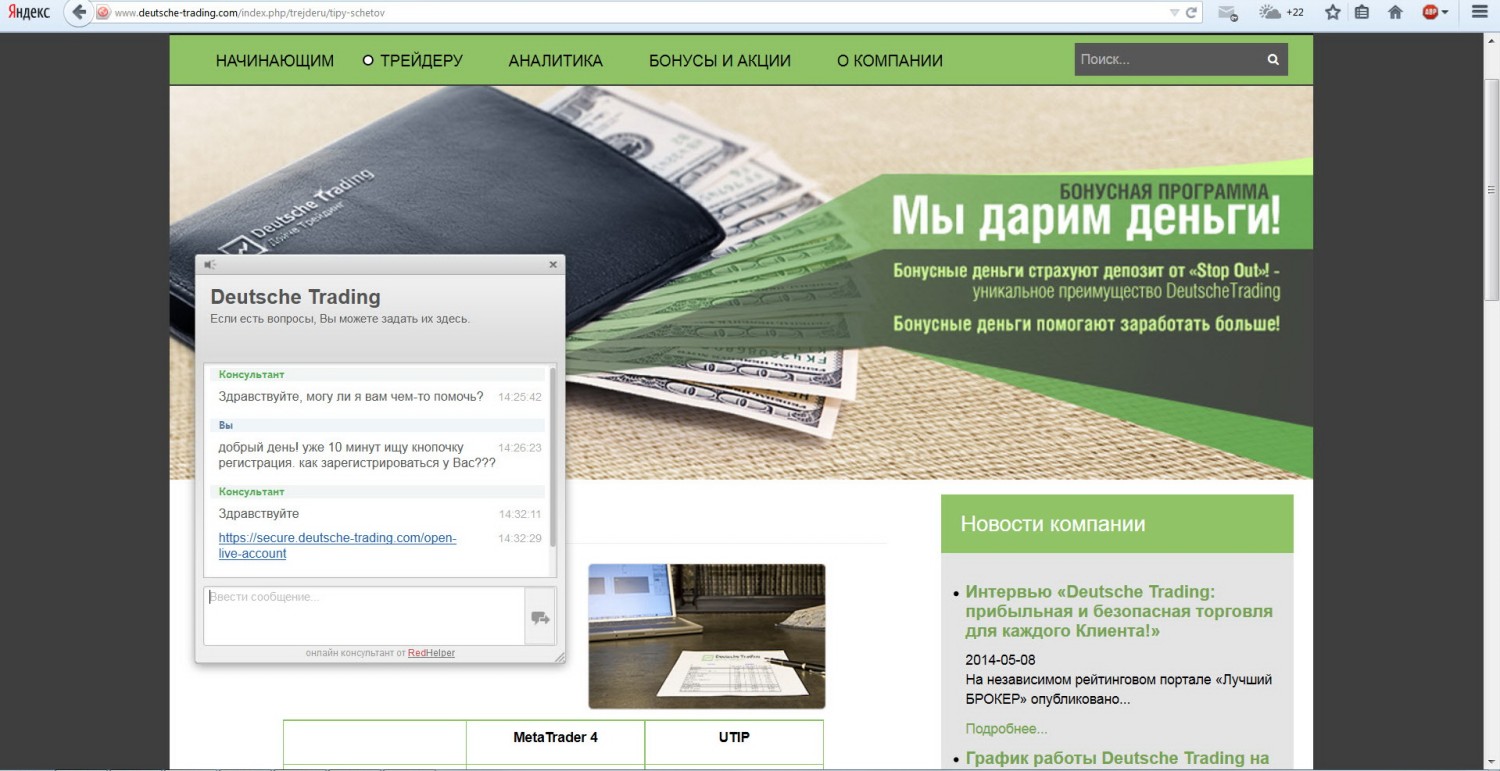The height and width of the screenshot is (771, 1500).
Task: Mute chat sound with speaker icon
Action: (210, 265)
